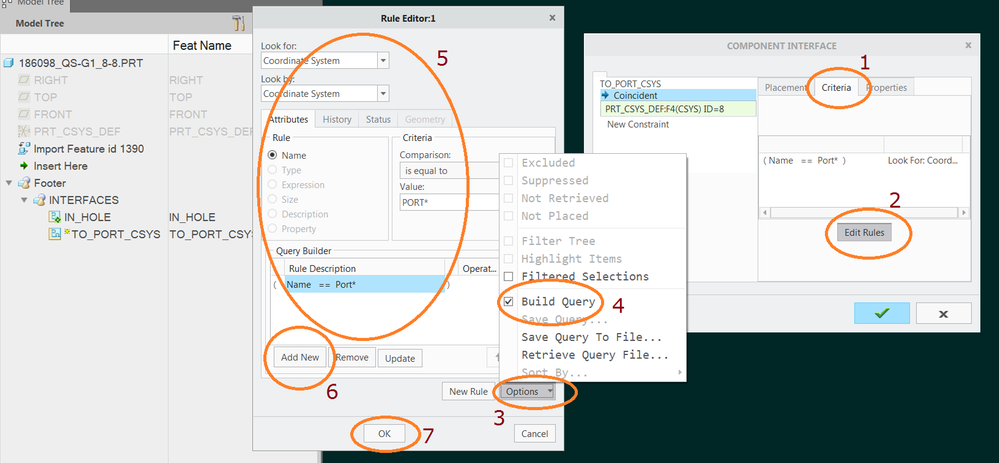
Task: Collapse the Footer tree node
Action: 10,183
